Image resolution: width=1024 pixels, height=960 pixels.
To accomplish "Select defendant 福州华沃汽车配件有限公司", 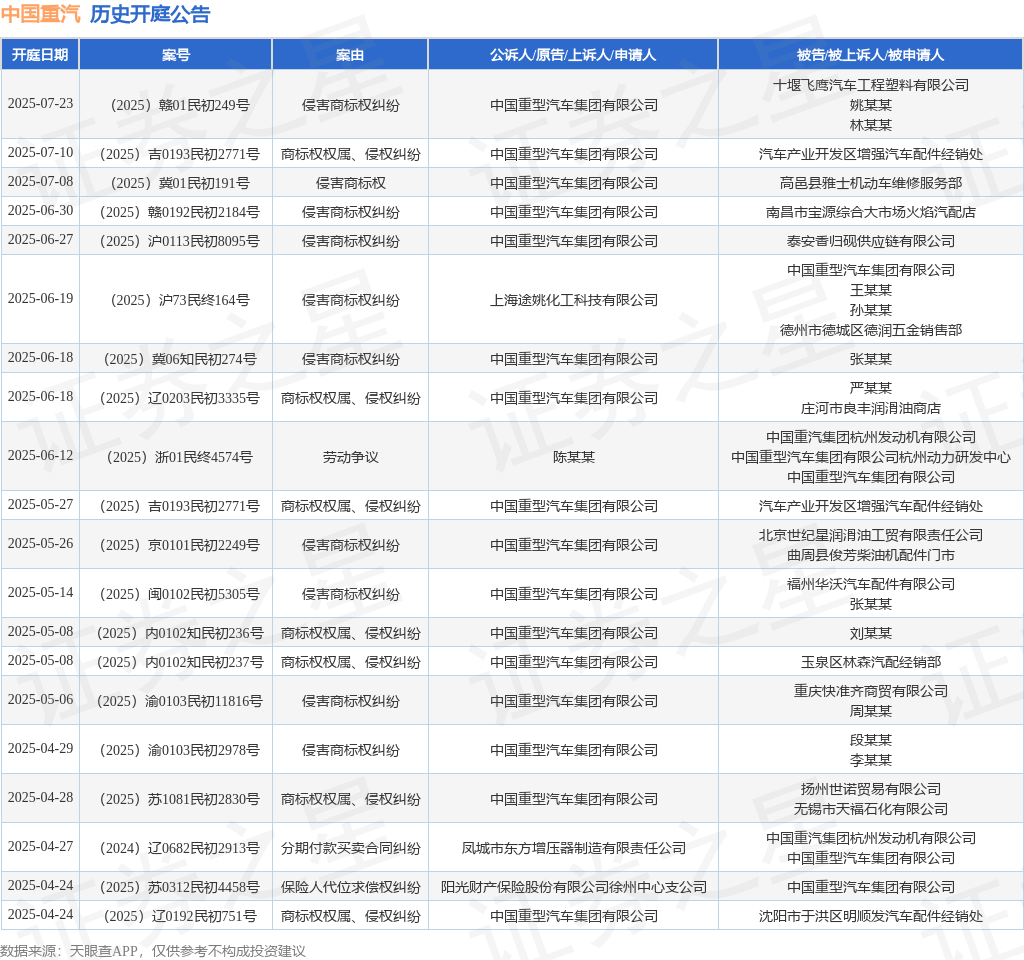I will [871, 584].
